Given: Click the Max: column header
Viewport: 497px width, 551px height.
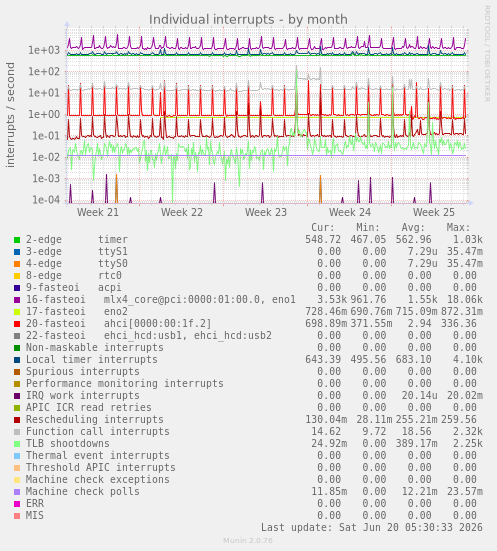Looking at the screenshot, I should pyautogui.click(x=458, y=227).
